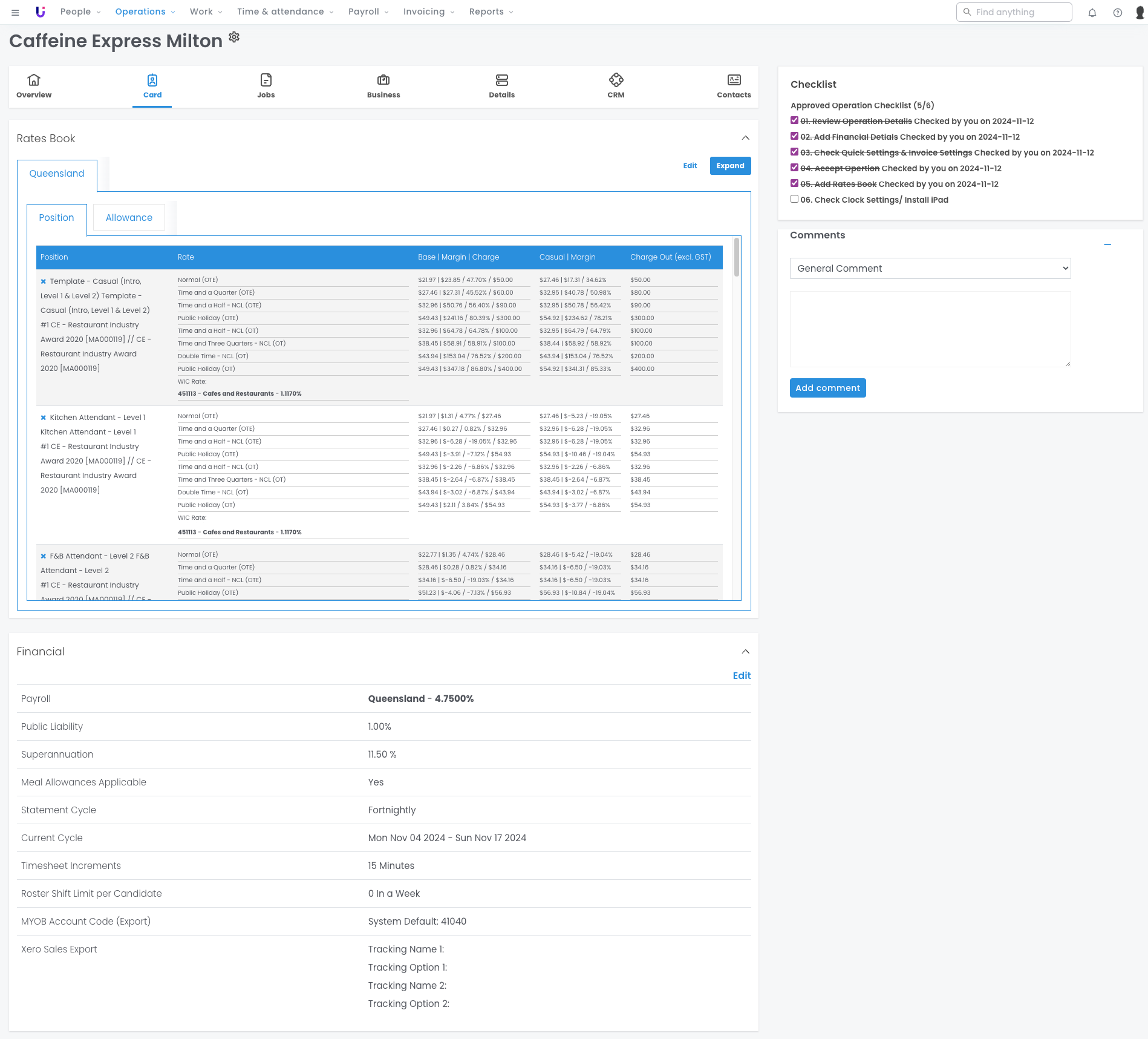Open the CRM section icon

(616, 80)
